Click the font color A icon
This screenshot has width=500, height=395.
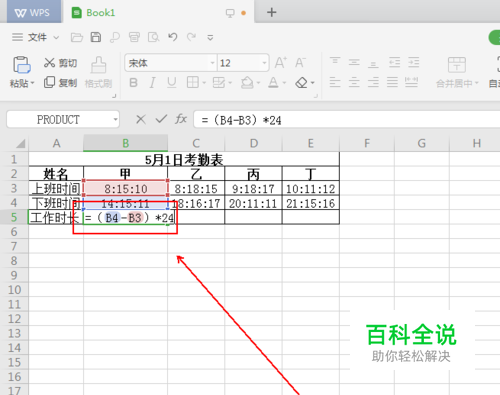point(273,82)
